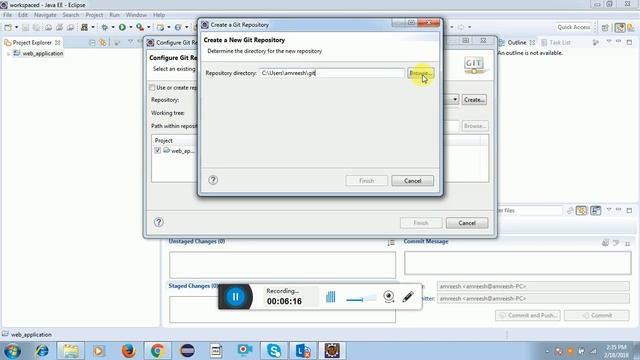Click Cancel in Configure Git Repository dialog
640x360 pixels.
467,223
